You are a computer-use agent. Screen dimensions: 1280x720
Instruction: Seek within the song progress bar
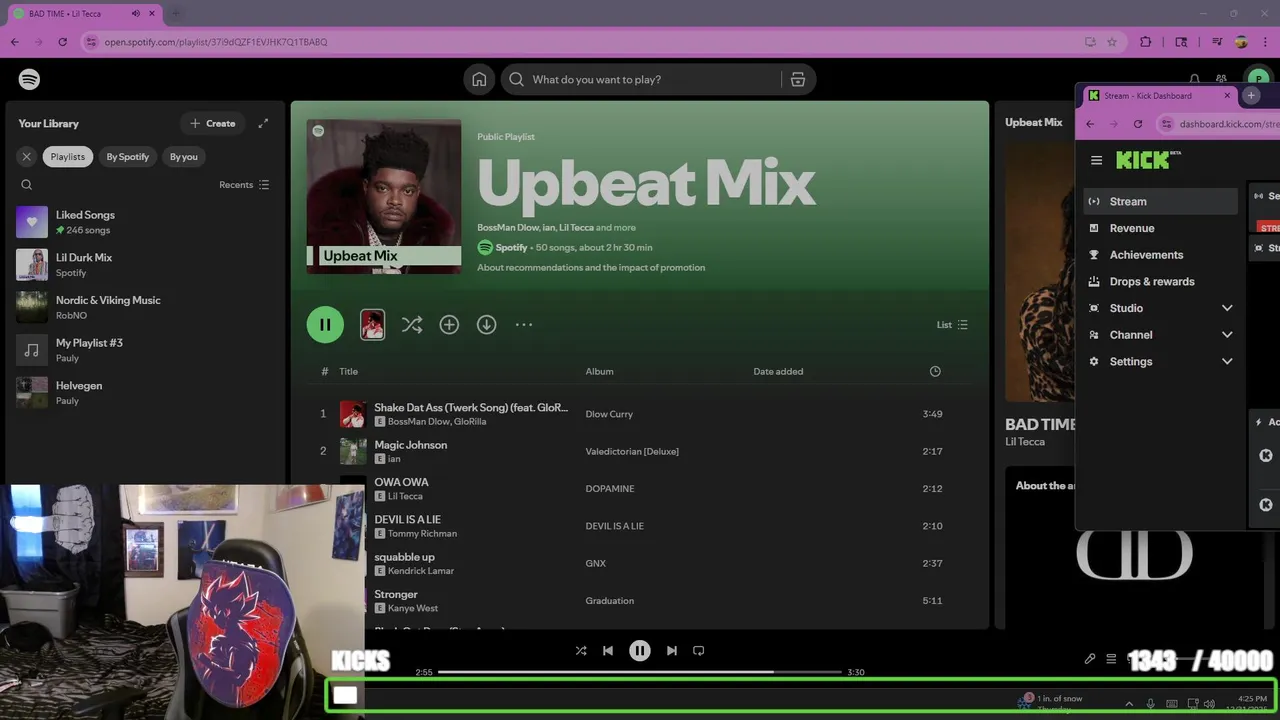click(640, 672)
